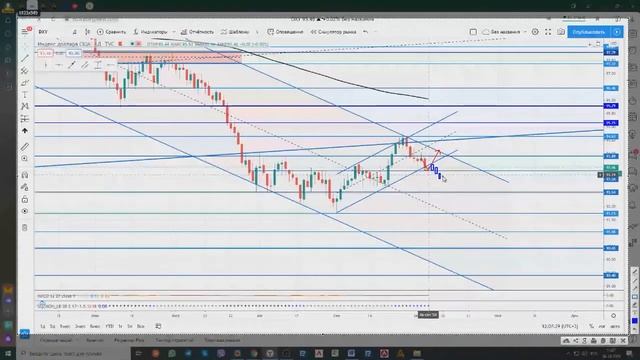The height and width of the screenshot is (360, 640).
Task: Toggle logarithmic scale 'лог'
Action: coord(602,326)
